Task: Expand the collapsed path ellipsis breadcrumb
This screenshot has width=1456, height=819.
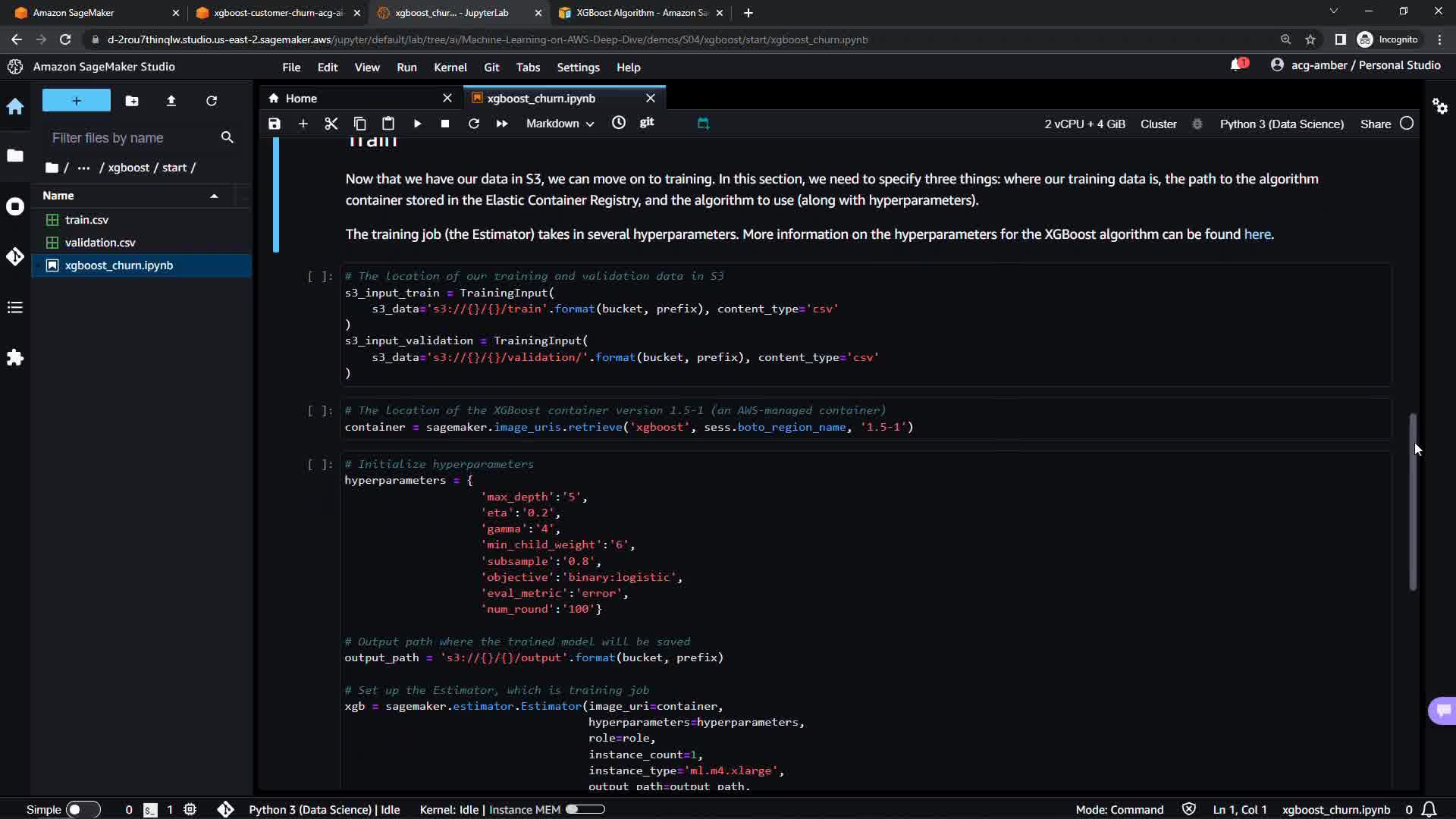Action: point(83,168)
